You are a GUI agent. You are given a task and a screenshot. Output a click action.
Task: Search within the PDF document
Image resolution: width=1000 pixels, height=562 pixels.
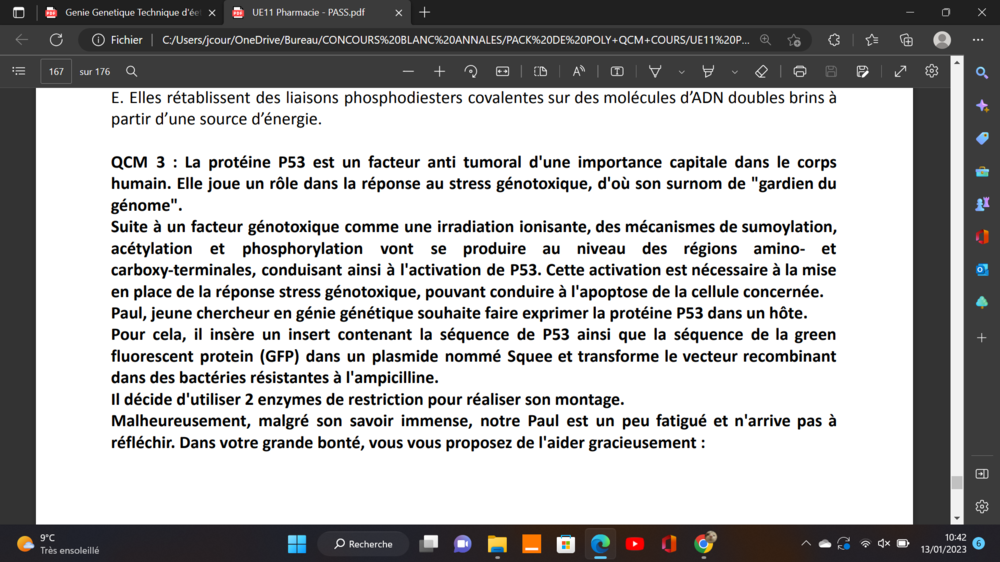tap(131, 71)
